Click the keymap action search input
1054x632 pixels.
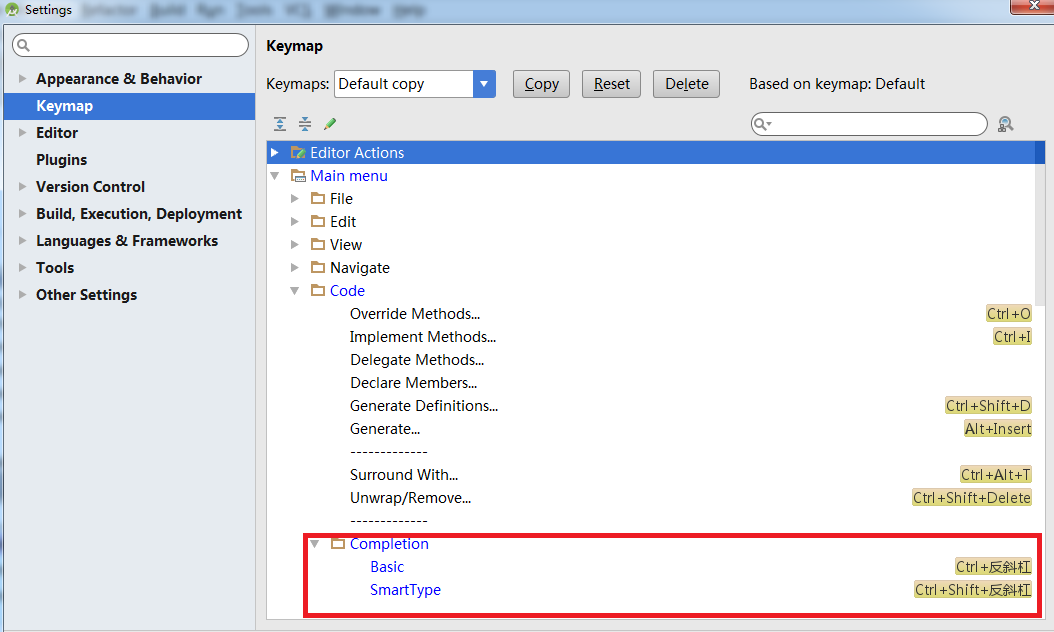(869, 124)
